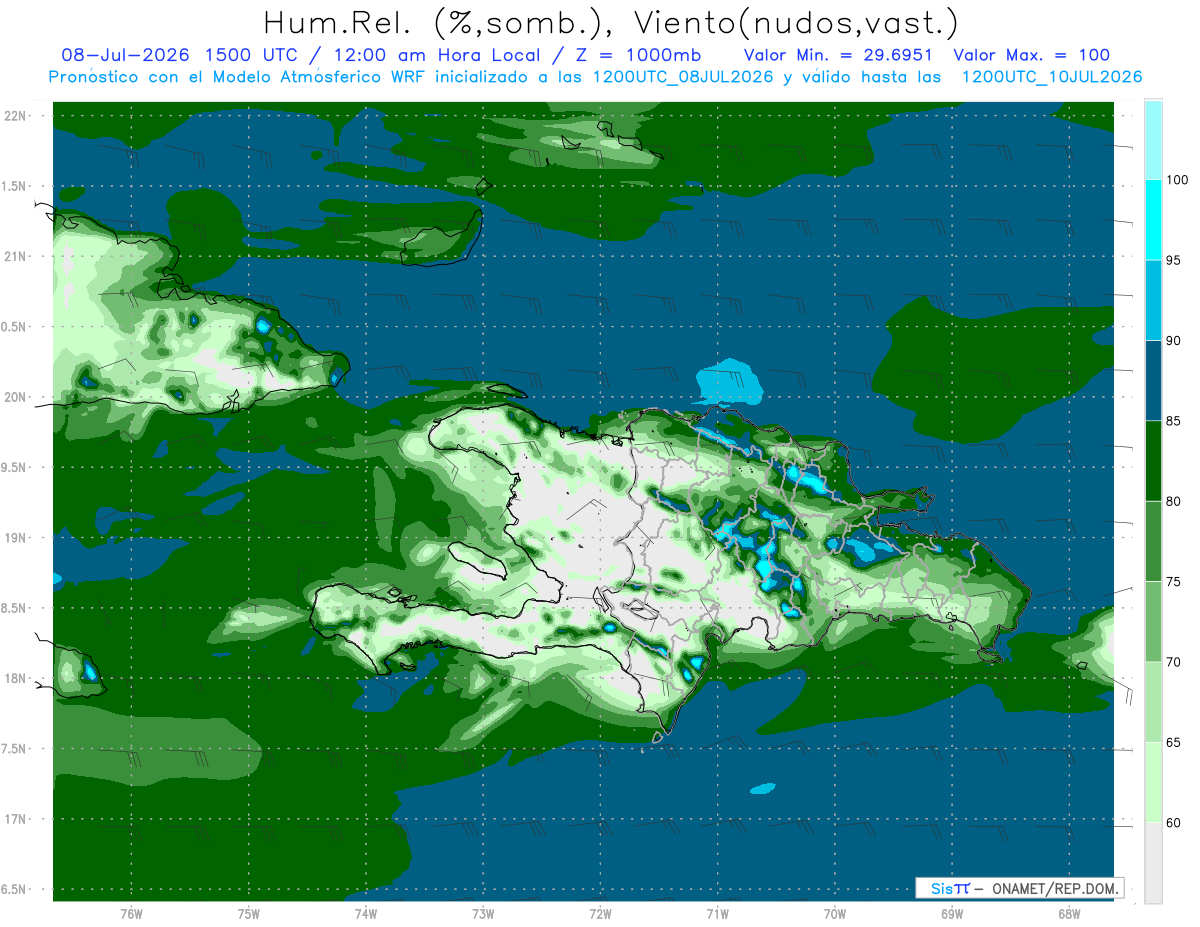Pick the gray below-60 colorbar segment
1200x927 pixels.
click(x=1153, y=863)
